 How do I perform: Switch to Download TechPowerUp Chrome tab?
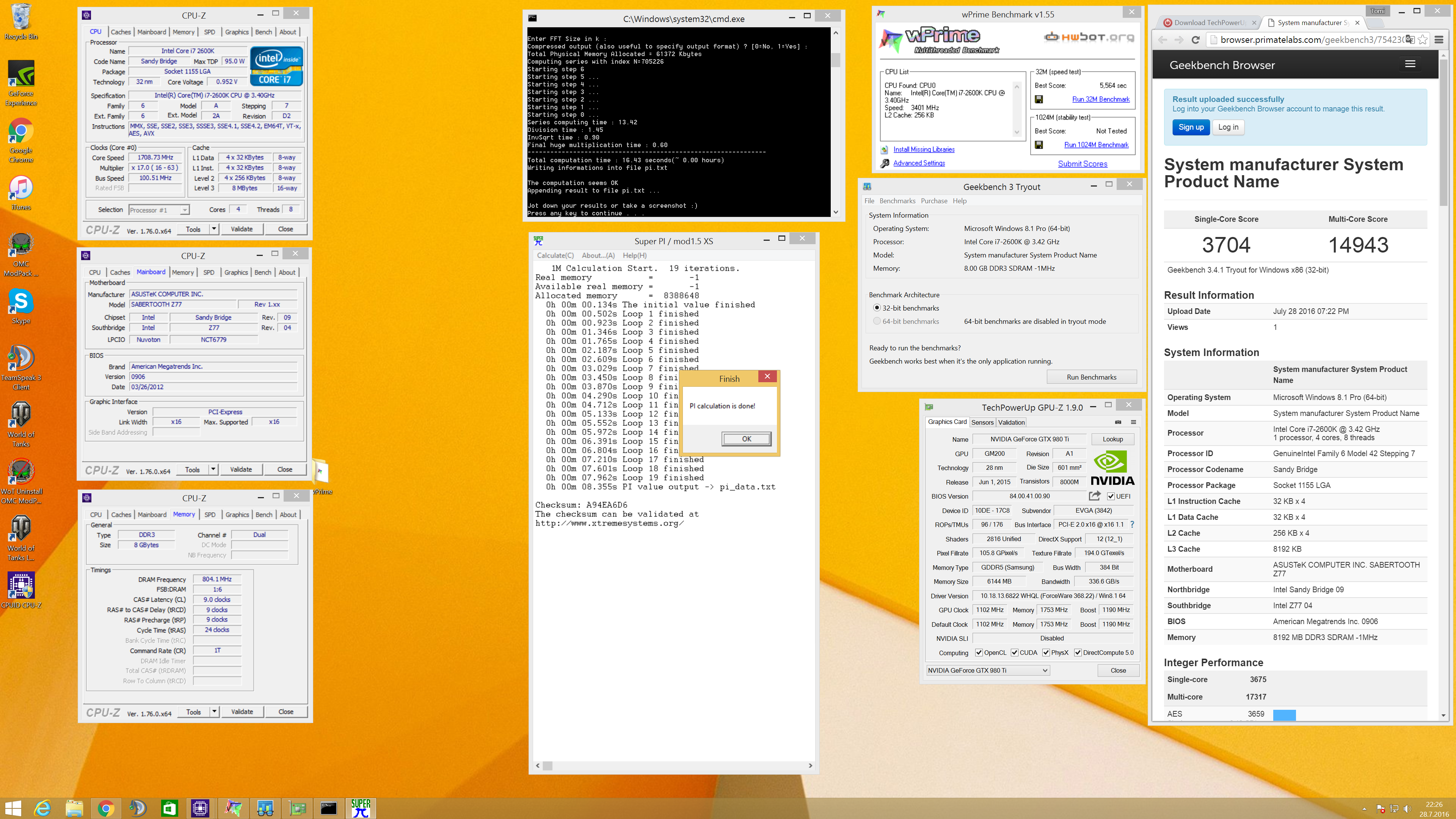[x=1209, y=23]
